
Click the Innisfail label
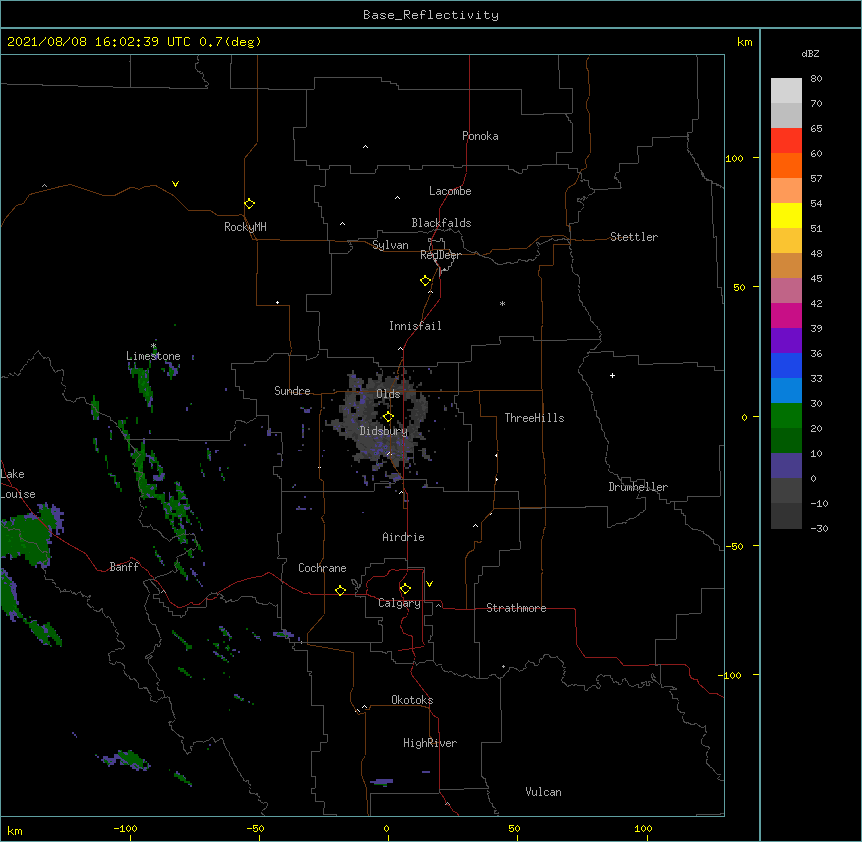click(x=415, y=326)
